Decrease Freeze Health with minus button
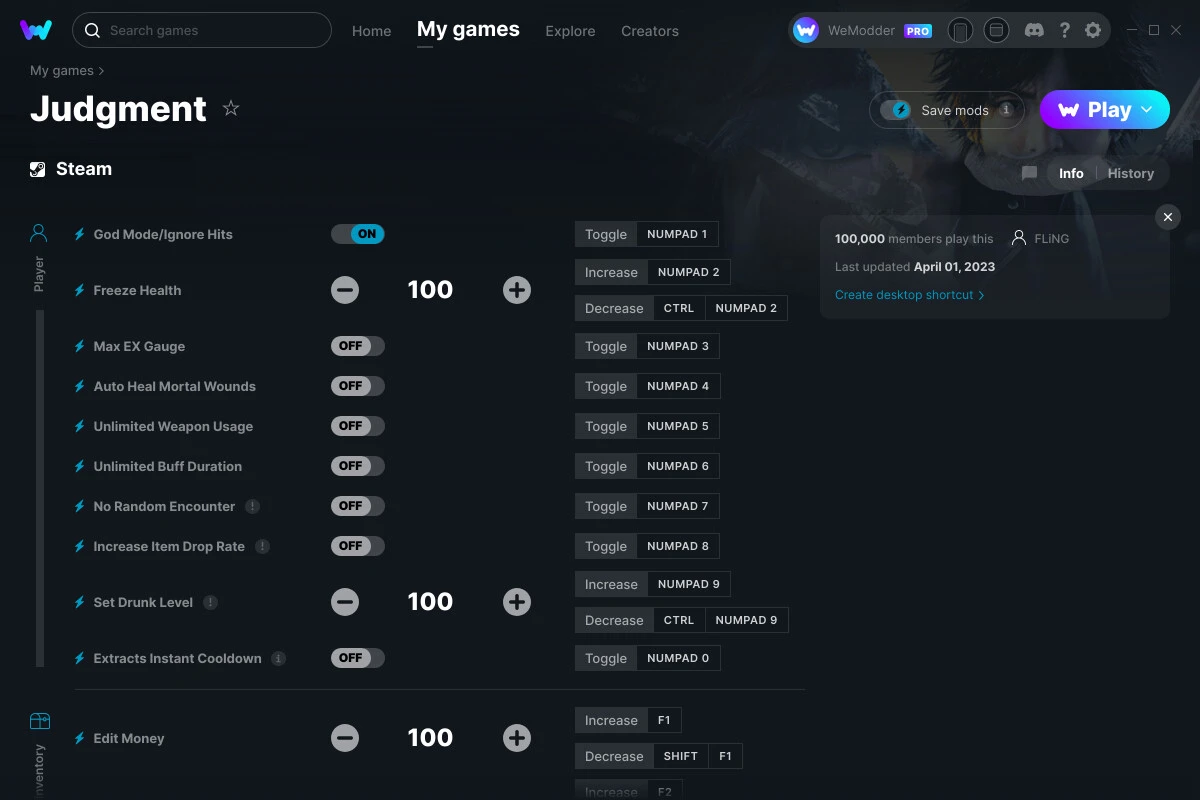This screenshot has height=800, width=1200. point(345,290)
